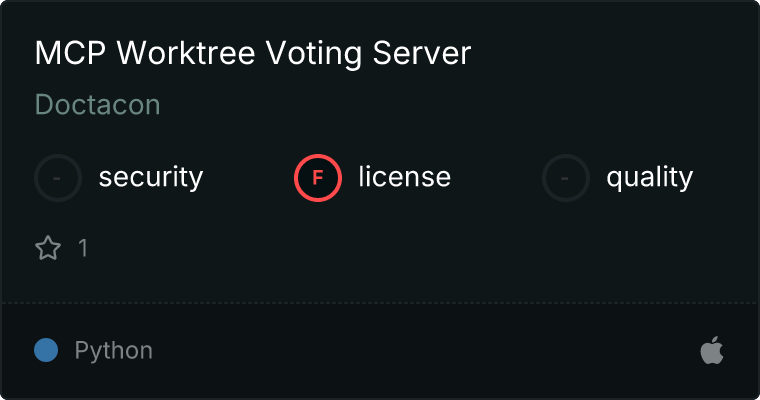This screenshot has width=760, height=400.
Task: Select the license label text
Action: tap(404, 178)
